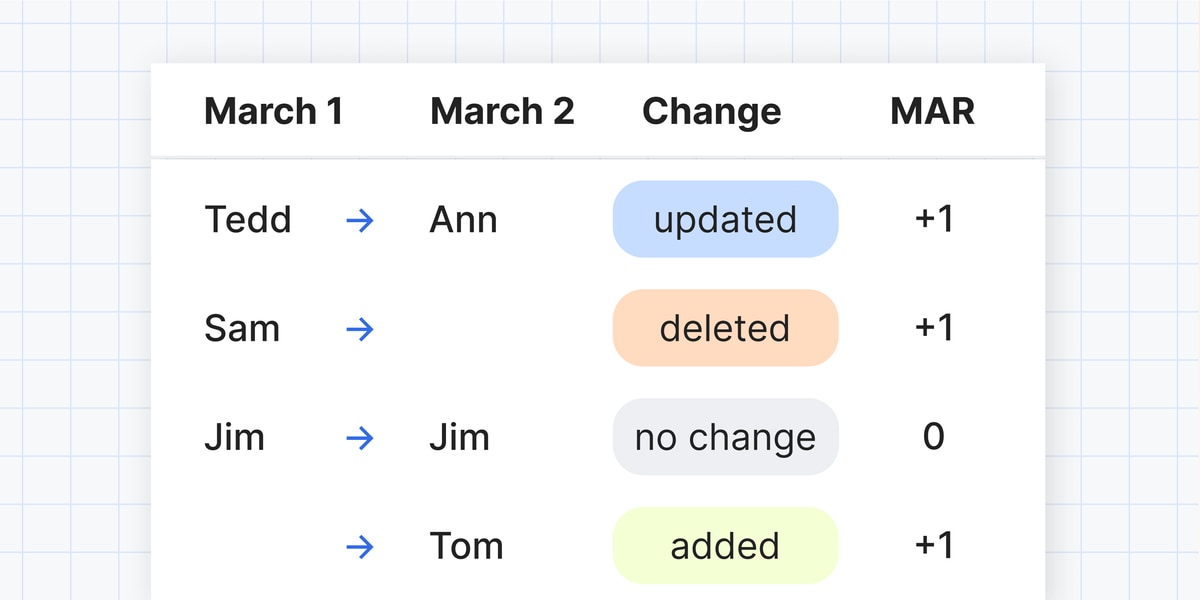
Task: Select the Ann cell
Action: click(x=463, y=220)
